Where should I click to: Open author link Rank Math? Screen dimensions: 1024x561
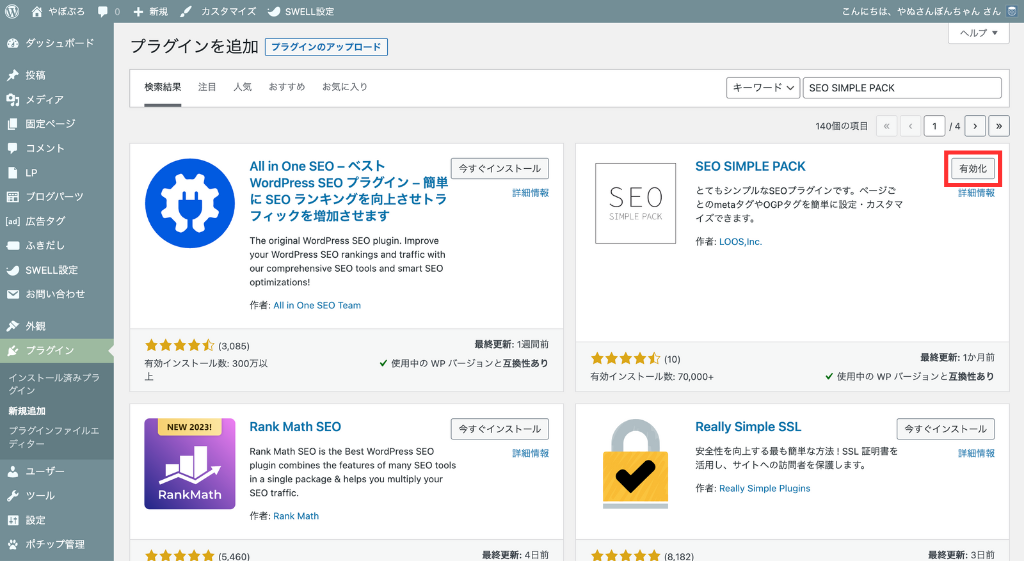click(x=296, y=516)
